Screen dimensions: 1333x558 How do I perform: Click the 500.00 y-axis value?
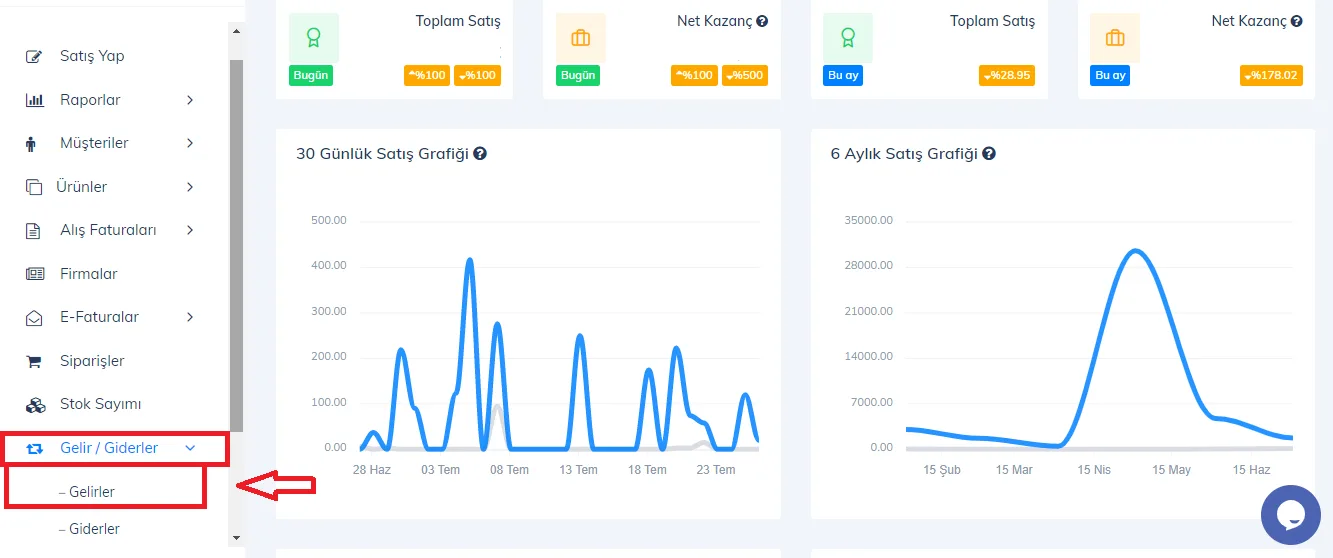pyautogui.click(x=329, y=220)
